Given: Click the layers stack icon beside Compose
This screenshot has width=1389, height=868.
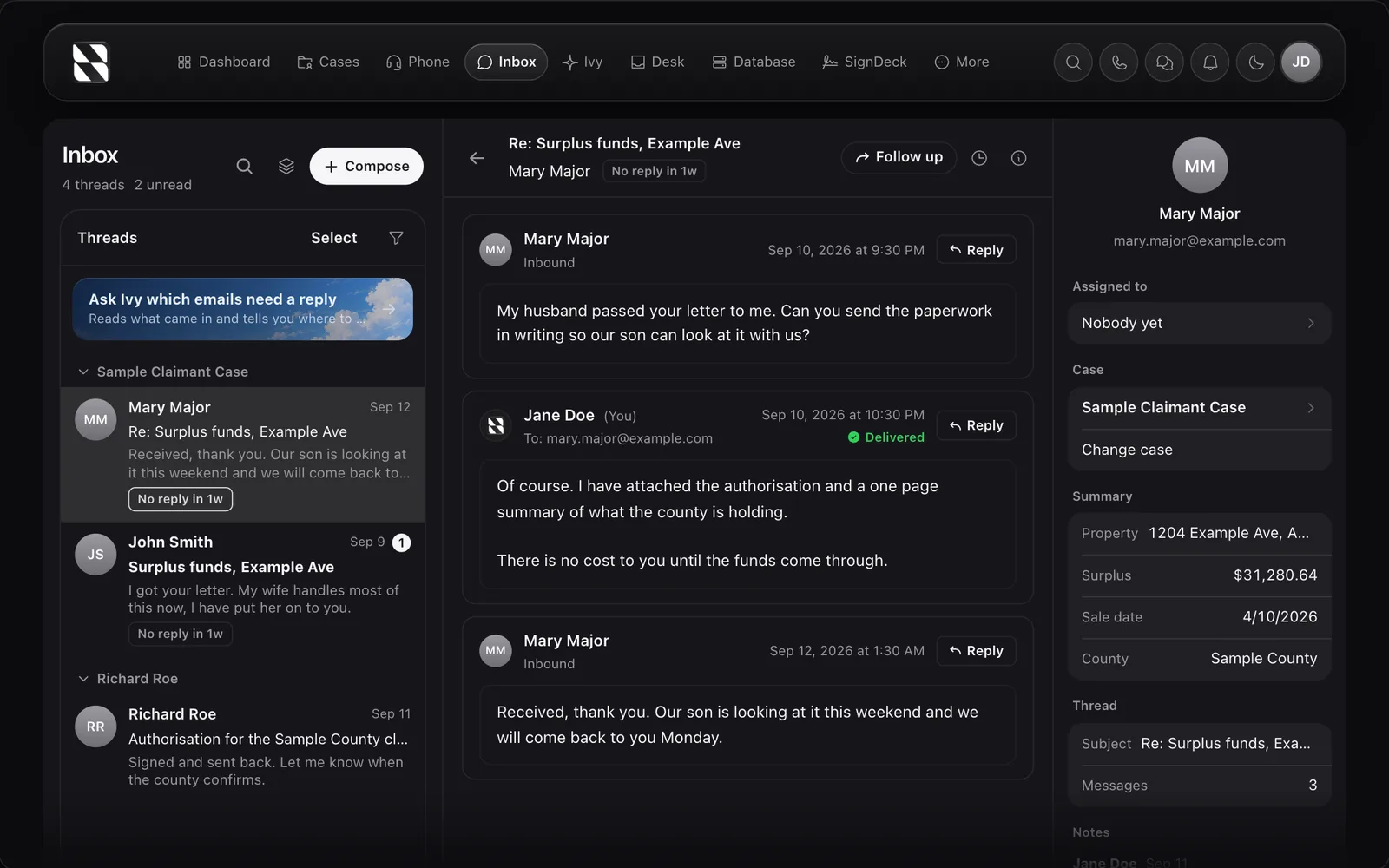Looking at the screenshot, I should [286, 166].
